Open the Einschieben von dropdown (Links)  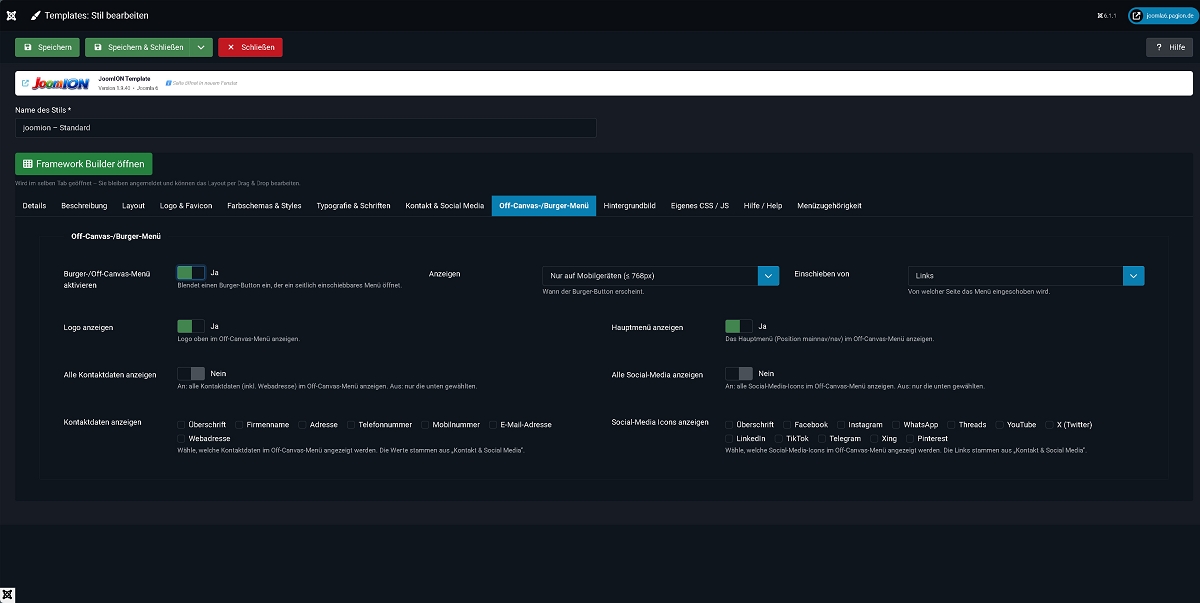coord(1025,275)
